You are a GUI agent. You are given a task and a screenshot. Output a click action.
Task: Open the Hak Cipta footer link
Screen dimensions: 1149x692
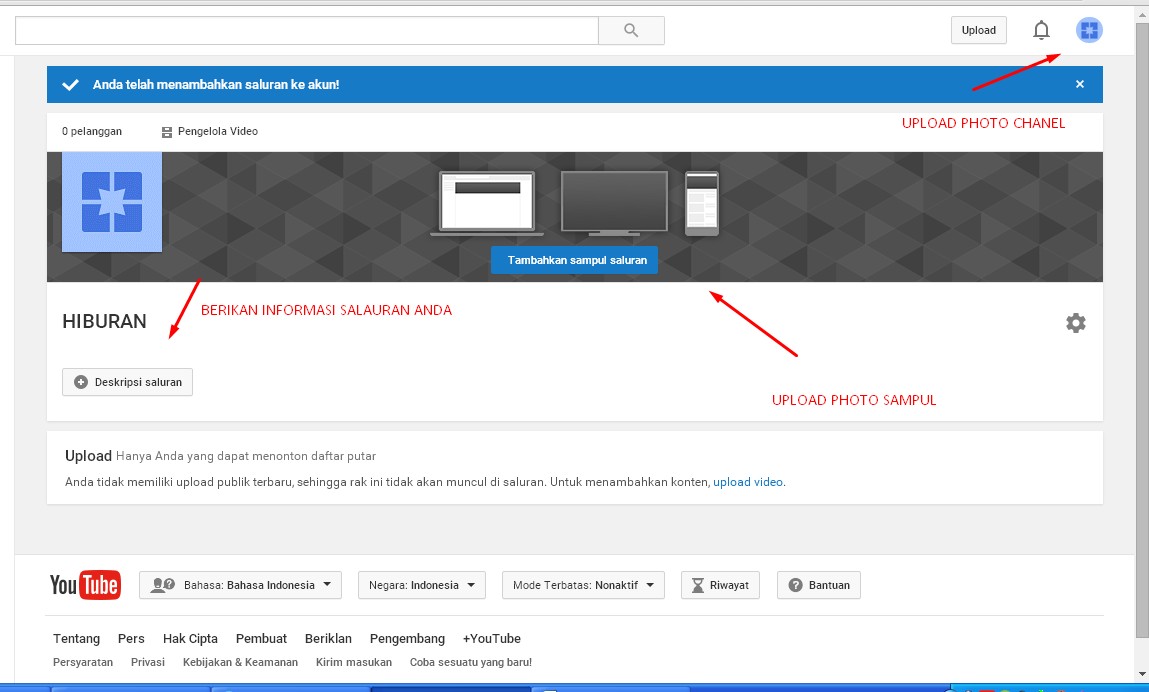[191, 638]
